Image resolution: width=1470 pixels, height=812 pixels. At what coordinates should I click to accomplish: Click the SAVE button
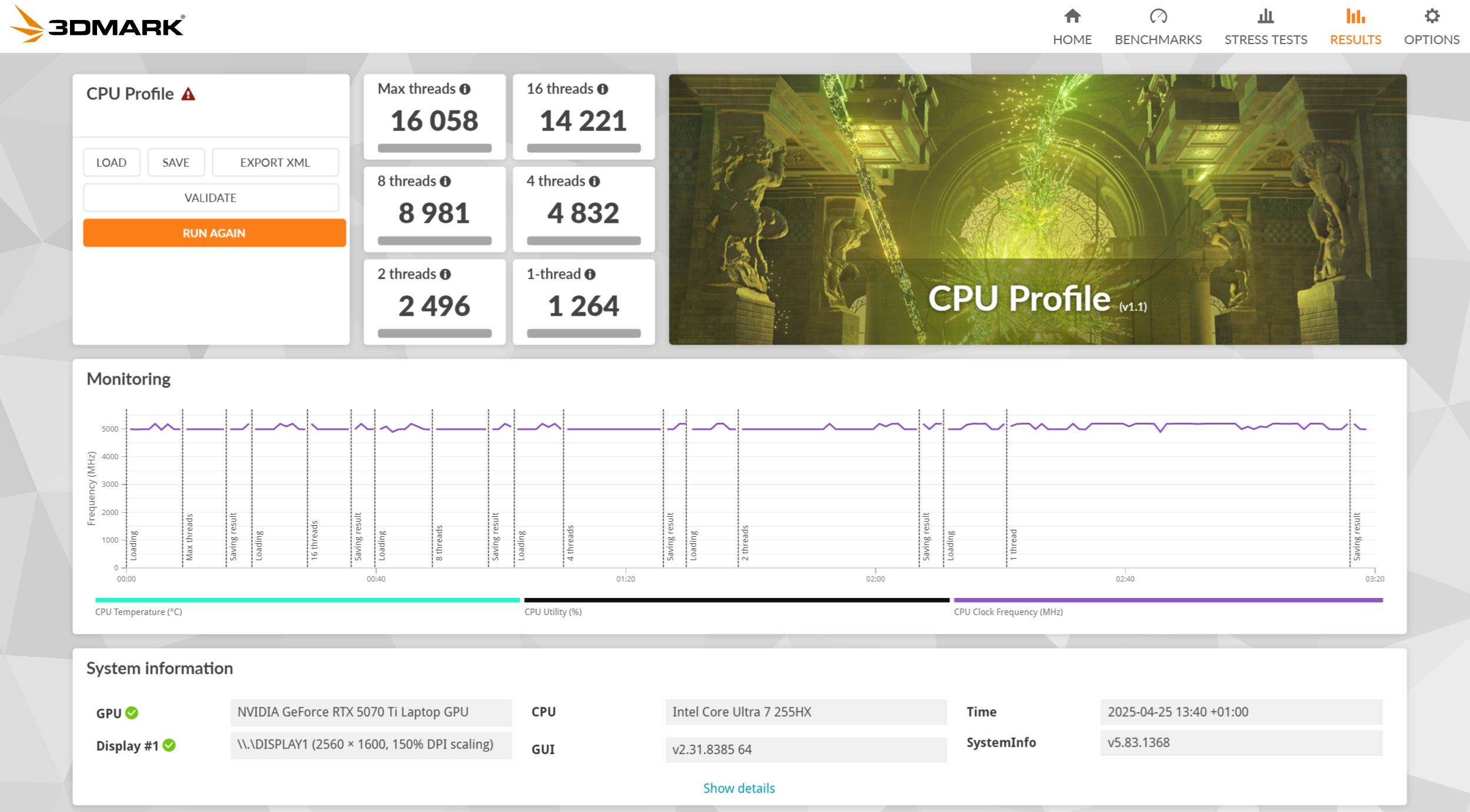pos(176,162)
